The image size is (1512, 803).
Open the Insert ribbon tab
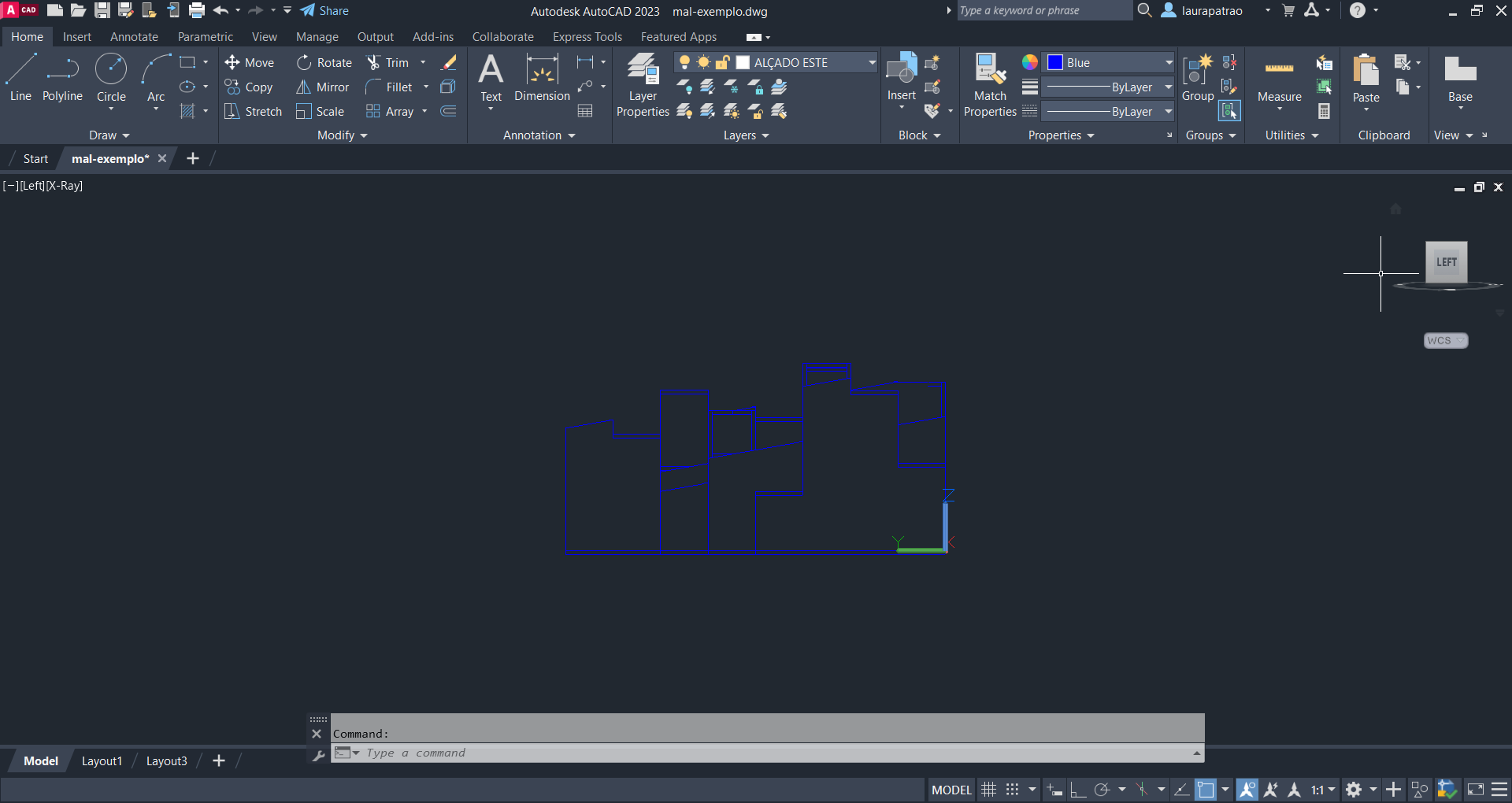pos(77,37)
